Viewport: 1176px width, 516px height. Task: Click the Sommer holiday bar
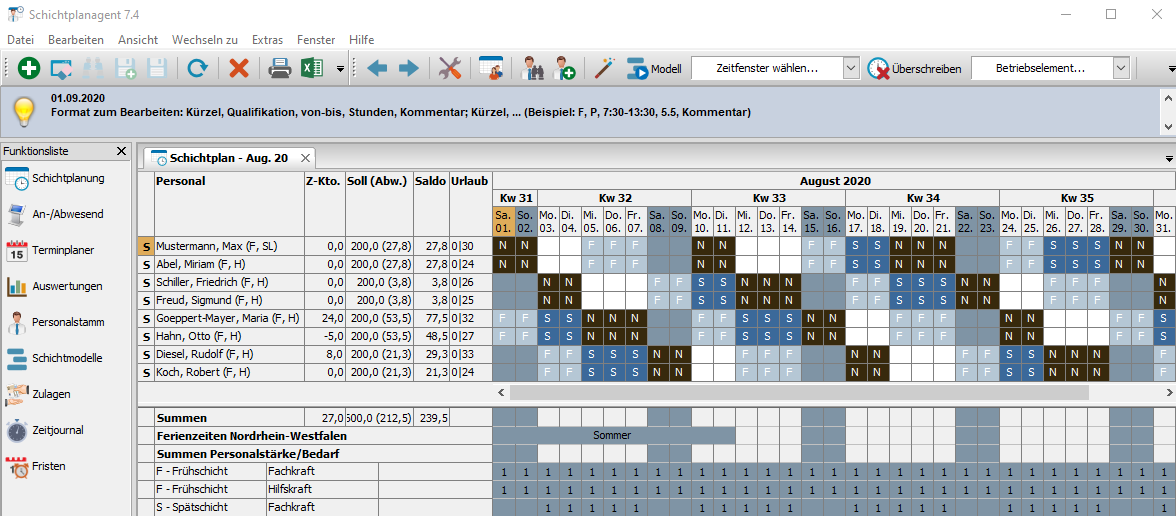(614, 435)
